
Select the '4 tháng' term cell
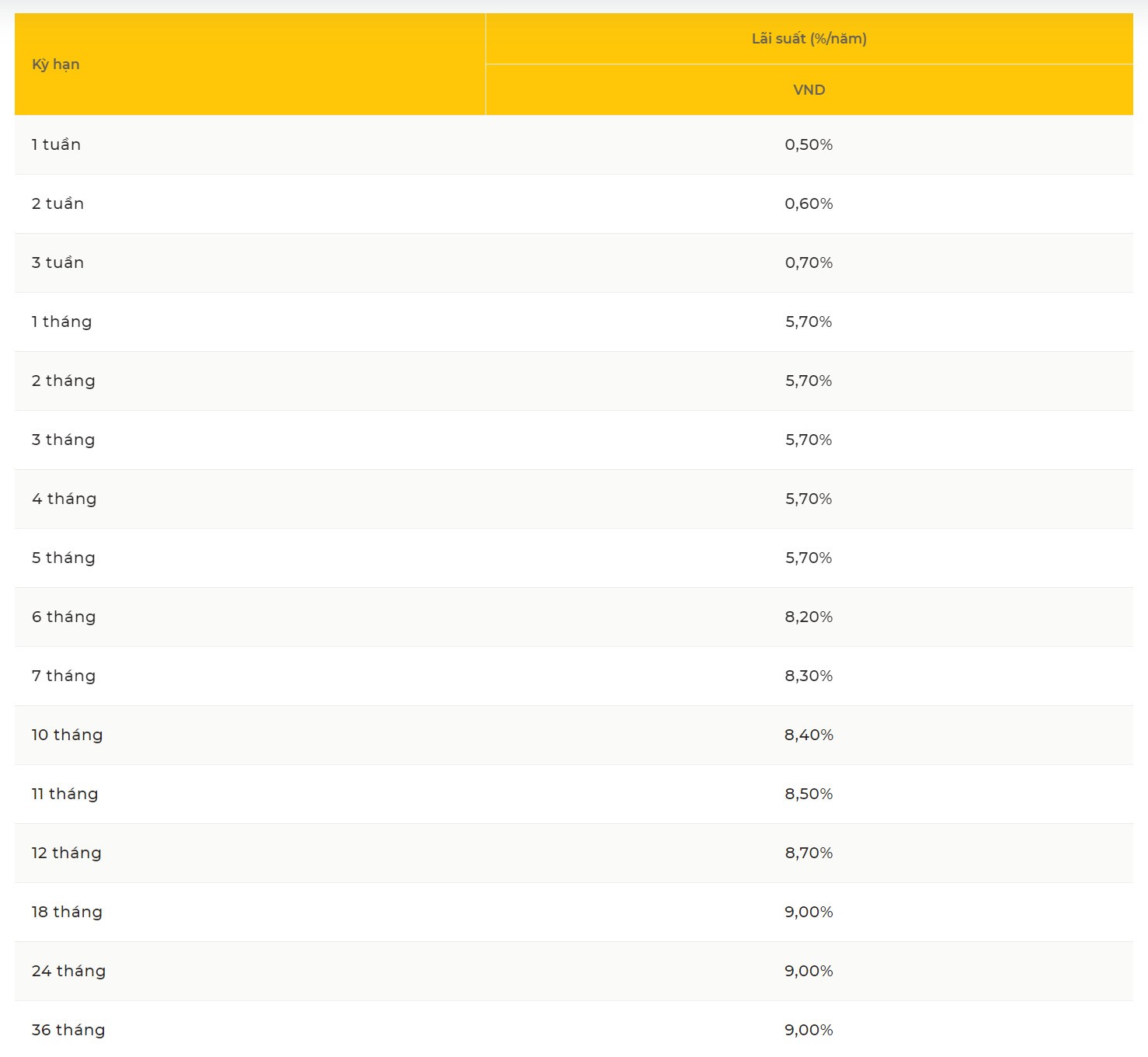point(250,499)
